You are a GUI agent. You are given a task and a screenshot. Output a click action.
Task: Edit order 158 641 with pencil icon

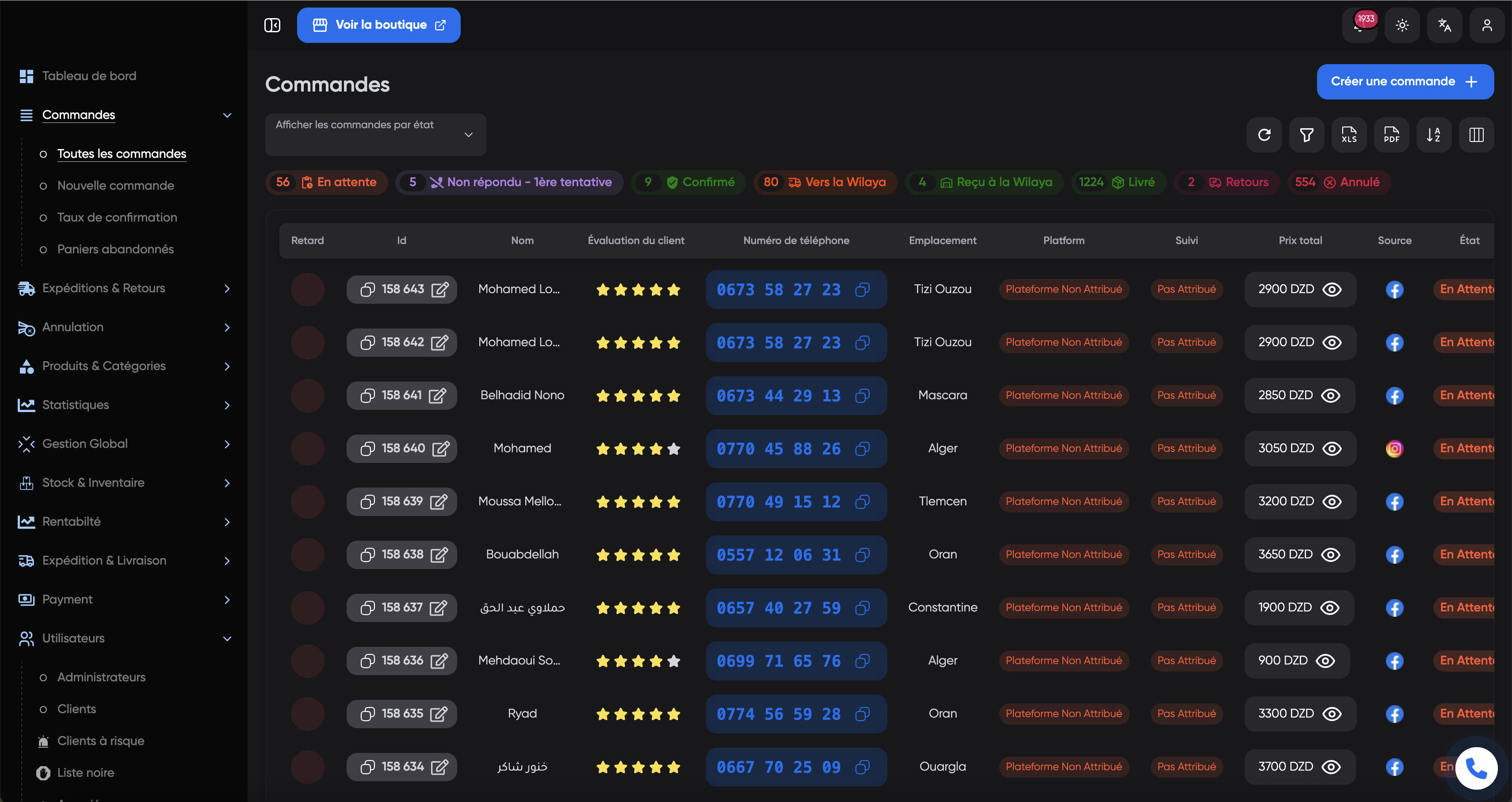click(x=437, y=396)
